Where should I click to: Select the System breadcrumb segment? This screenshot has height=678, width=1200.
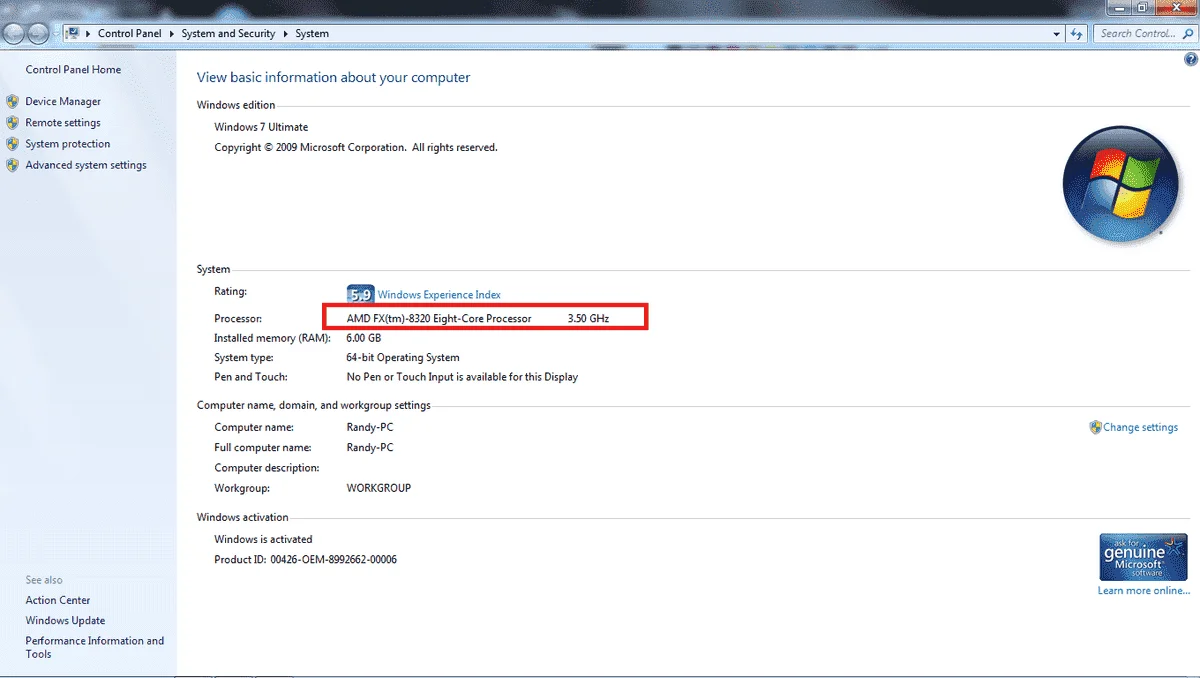click(x=312, y=33)
